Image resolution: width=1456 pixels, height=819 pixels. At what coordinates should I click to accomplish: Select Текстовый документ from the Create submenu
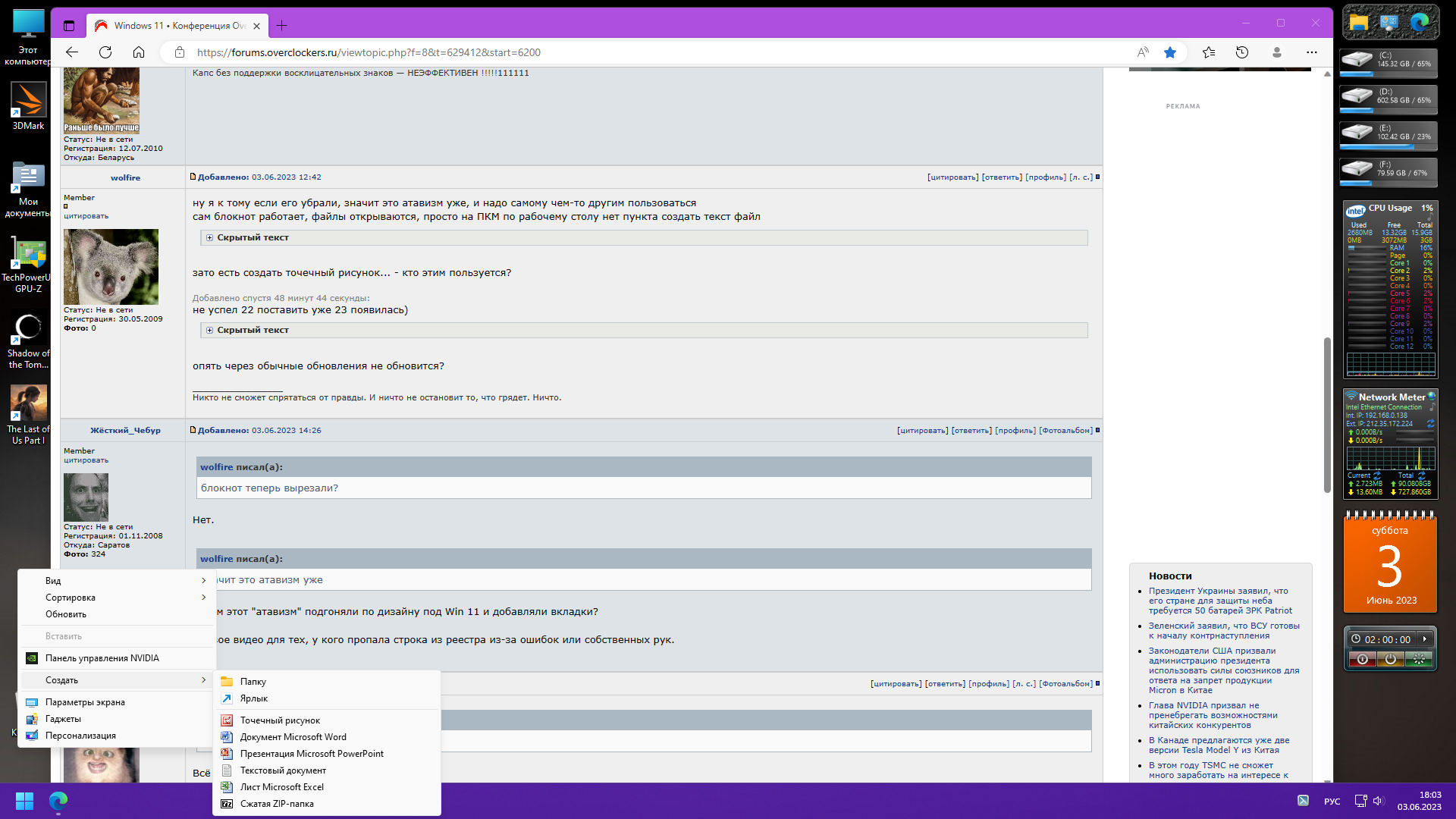(283, 770)
